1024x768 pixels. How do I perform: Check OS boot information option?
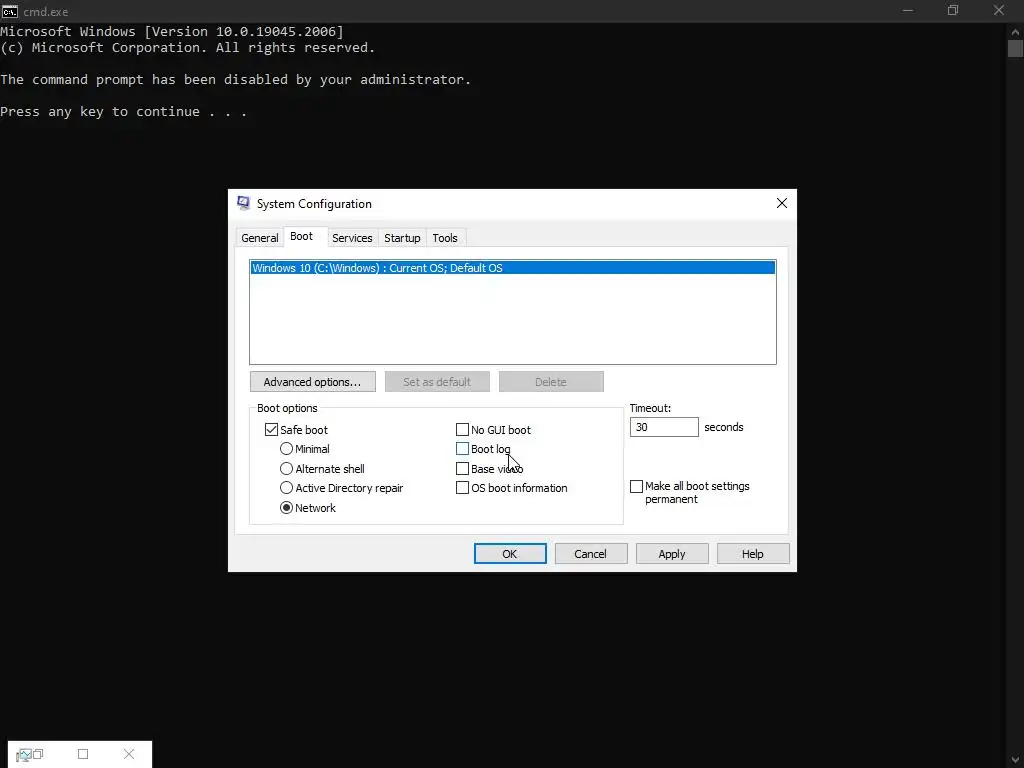[462, 488]
